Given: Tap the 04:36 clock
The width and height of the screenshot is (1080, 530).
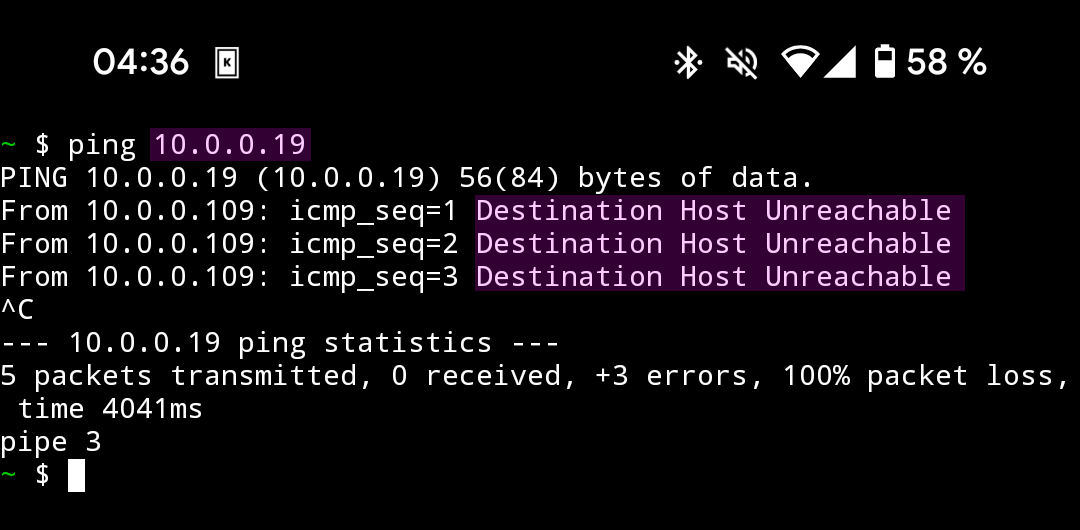Looking at the screenshot, I should 141,63.
